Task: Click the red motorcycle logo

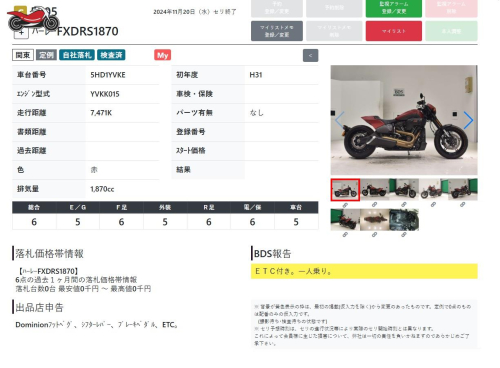Action: pyautogui.click(x=33, y=19)
